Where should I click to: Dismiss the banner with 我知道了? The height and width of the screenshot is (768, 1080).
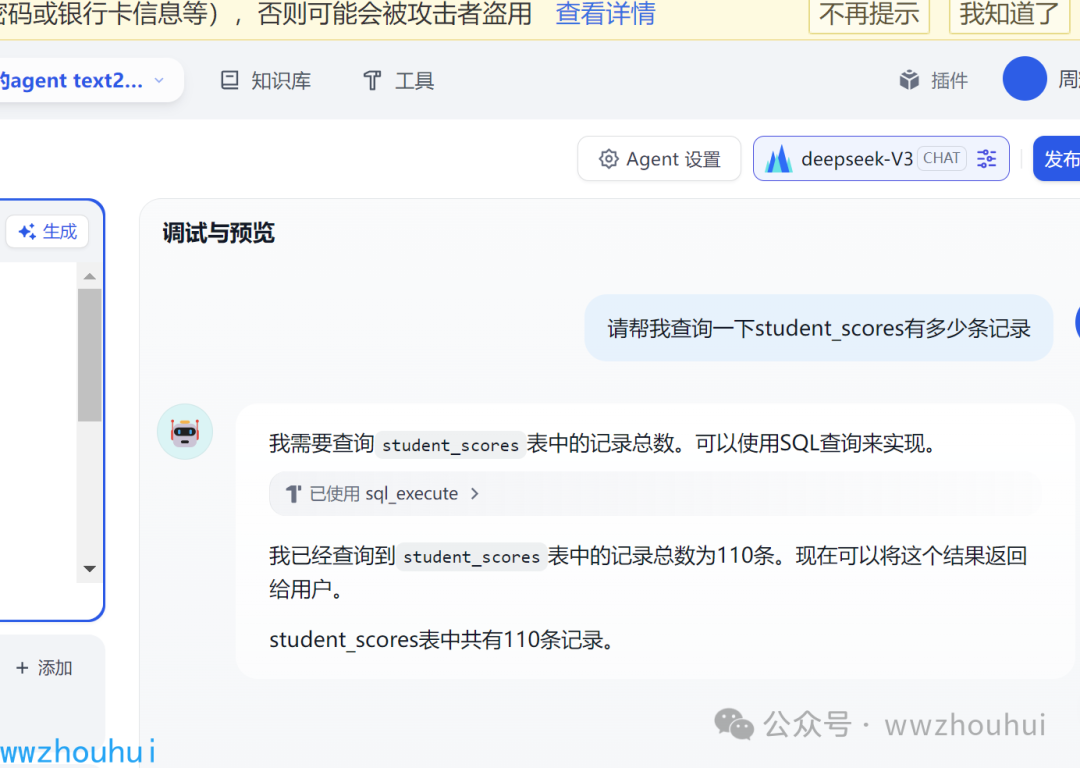click(1009, 14)
